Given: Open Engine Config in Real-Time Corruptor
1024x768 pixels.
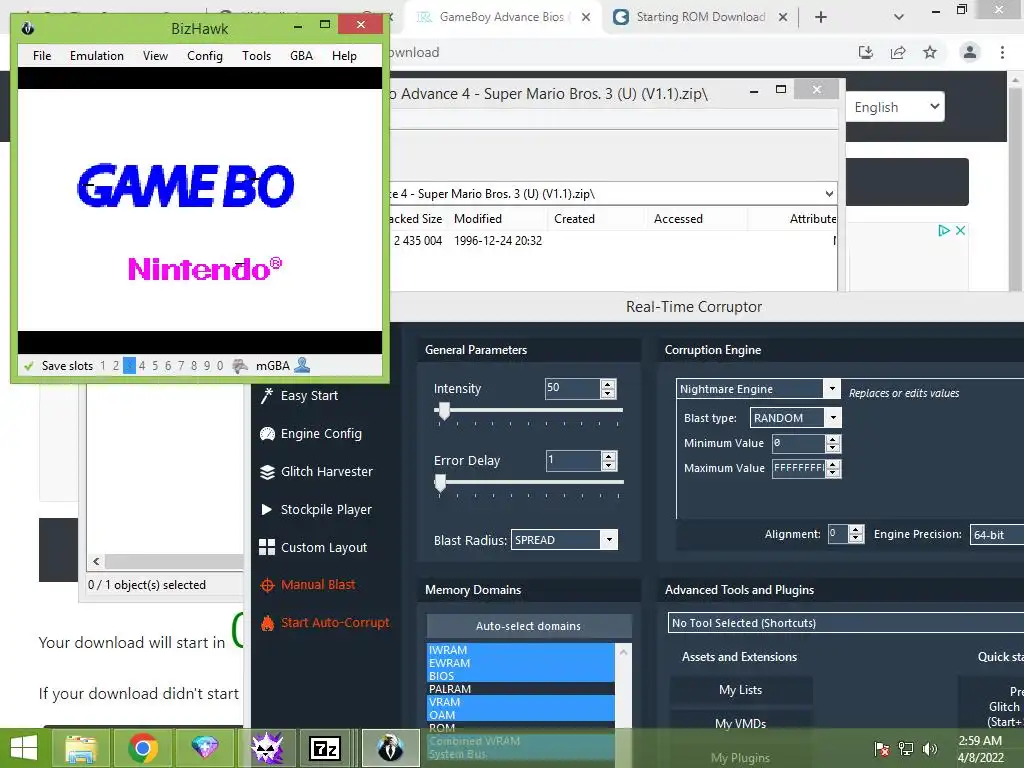Looking at the screenshot, I should click(x=311, y=434).
